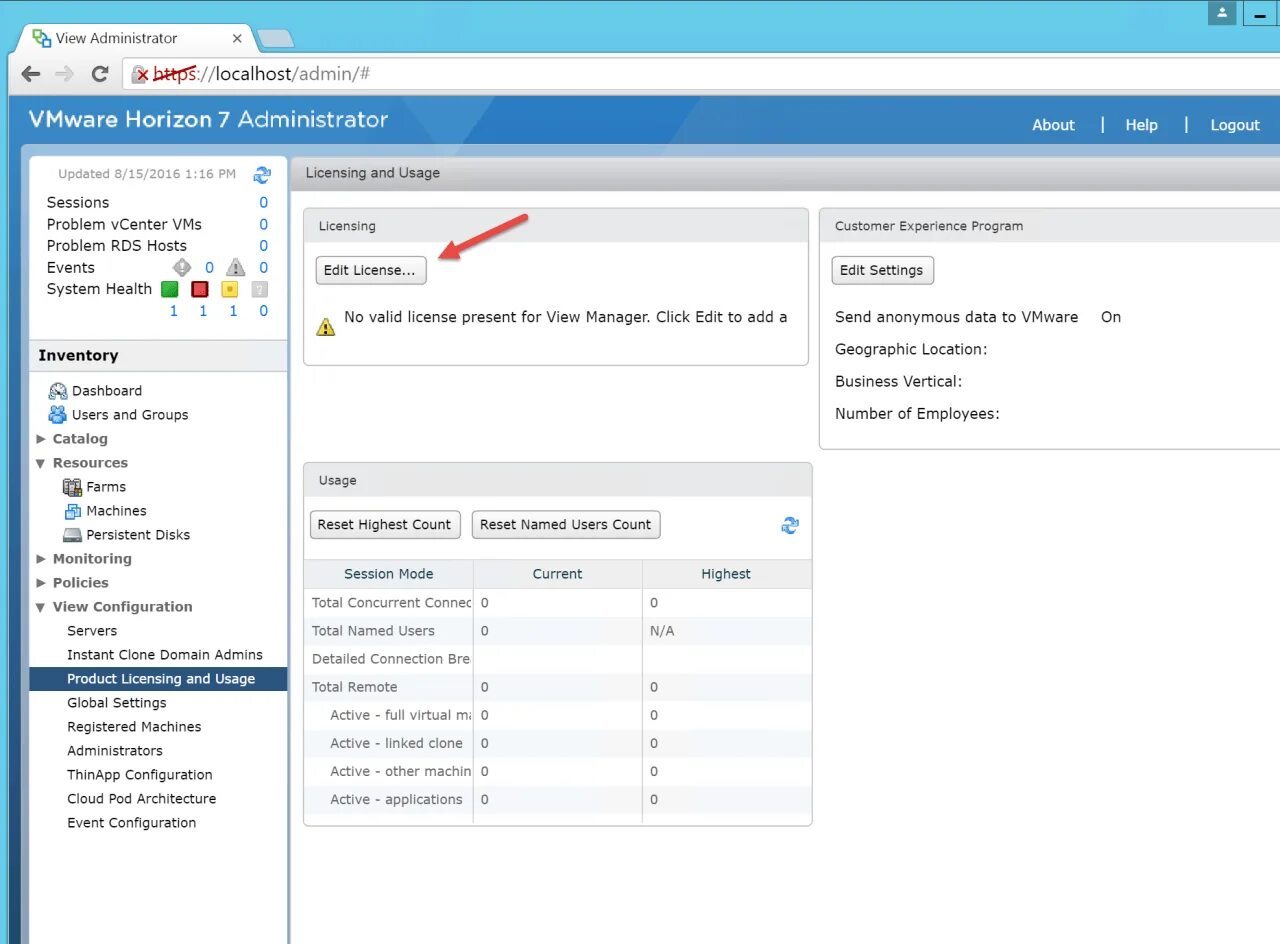Click the Dashboard gauge icon
Viewport: 1280px width, 944px height.
[58, 391]
